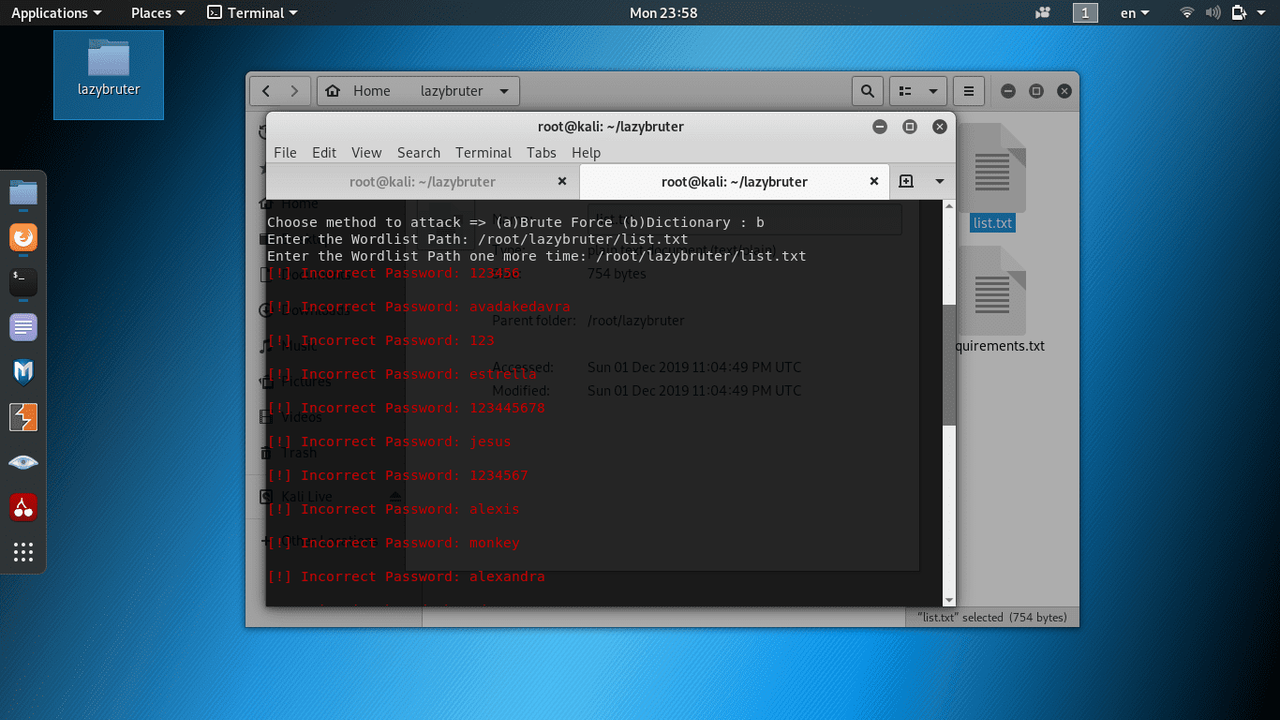This screenshot has height=720, width=1280.
Task: Open the terminal Tabs menu
Action: tap(541, 152)
